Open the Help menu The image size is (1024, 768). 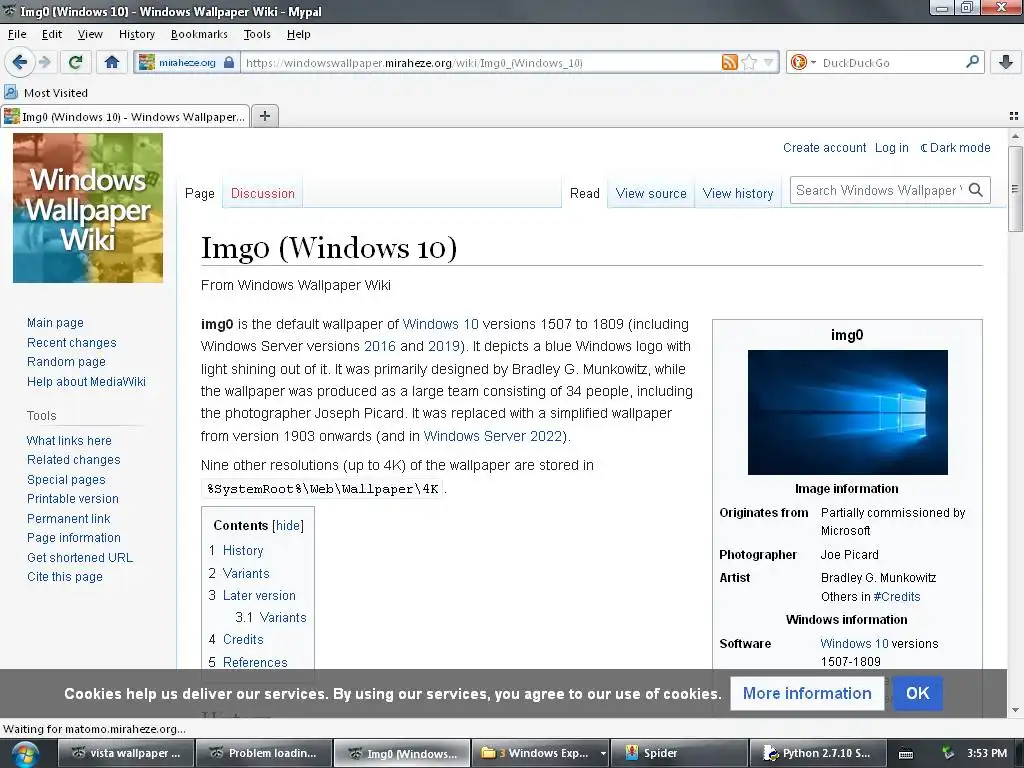[x=298, y=34]
